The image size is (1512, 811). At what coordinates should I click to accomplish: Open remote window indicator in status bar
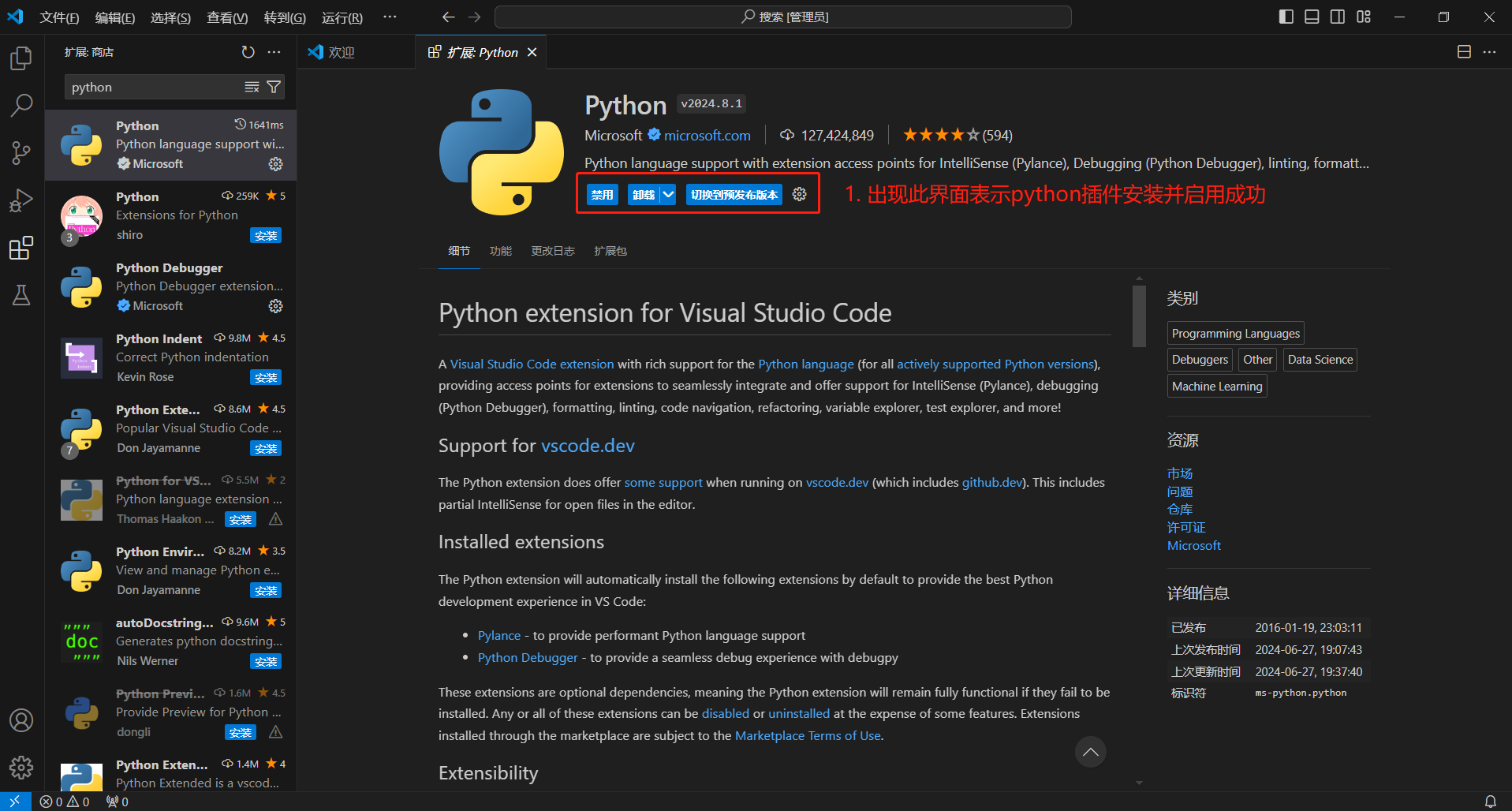15,802
